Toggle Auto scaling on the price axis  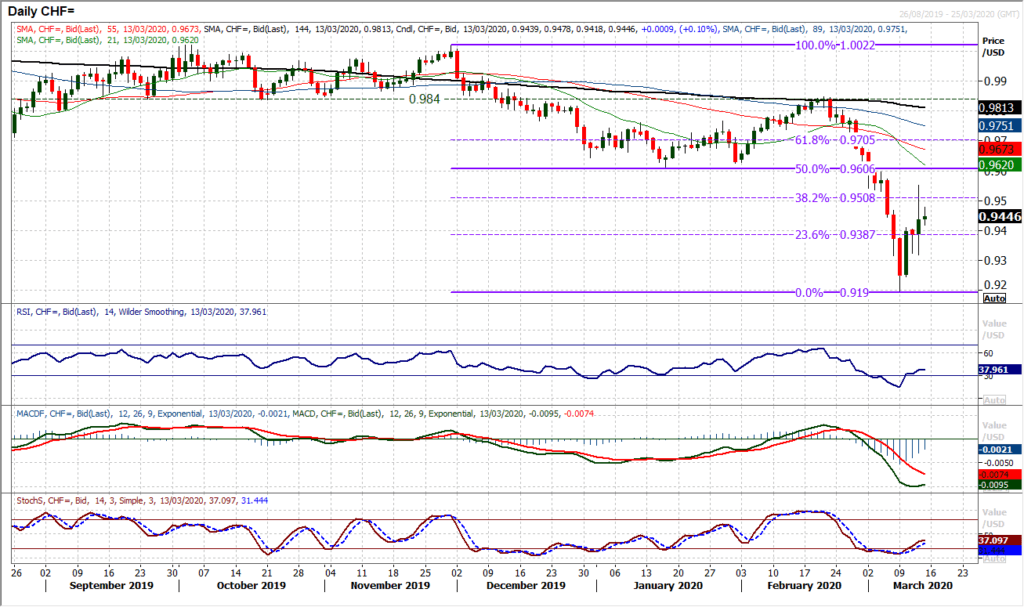[x=997, y=299]
